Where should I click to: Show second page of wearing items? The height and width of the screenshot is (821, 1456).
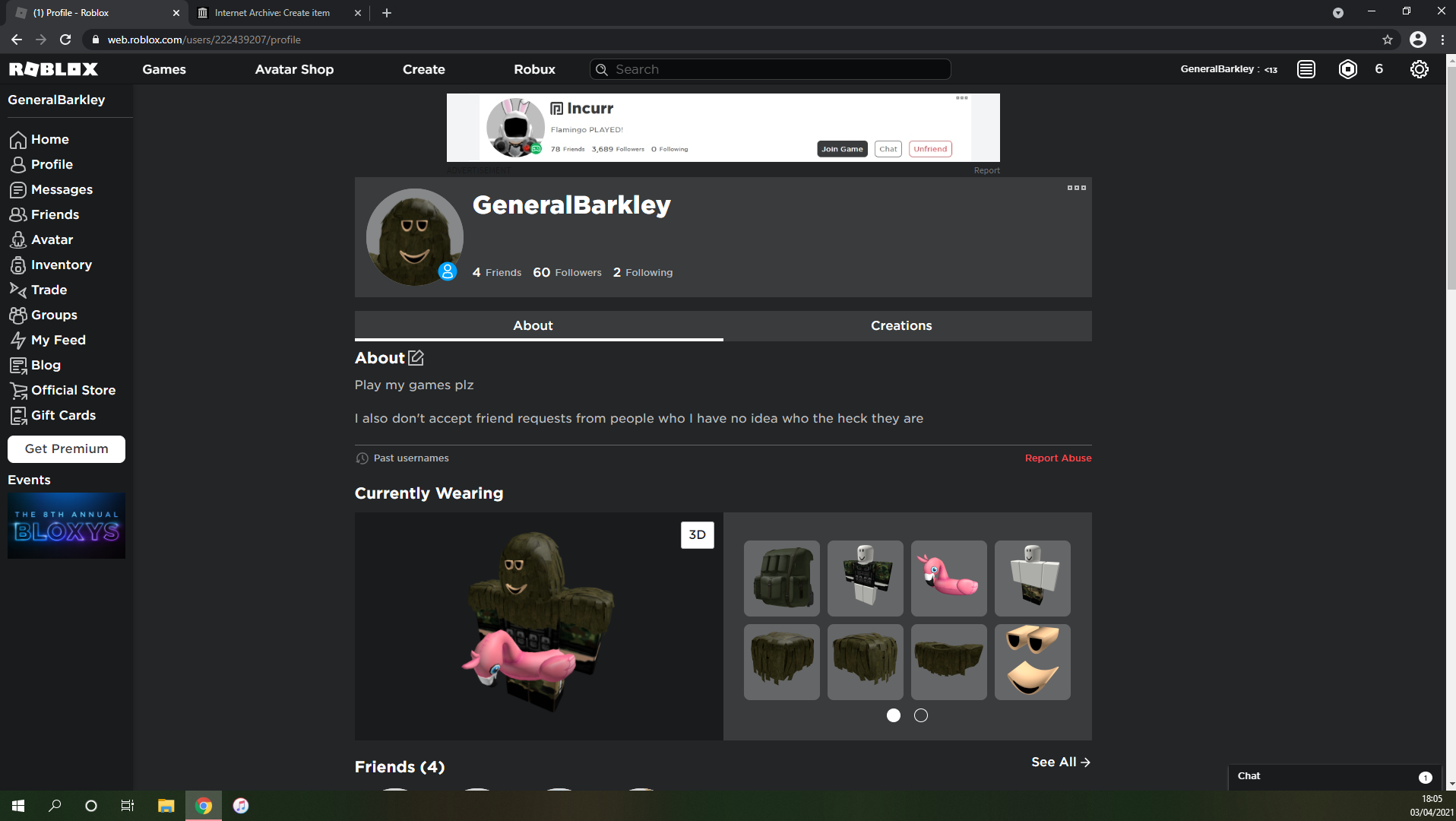(x=921, y=715)
